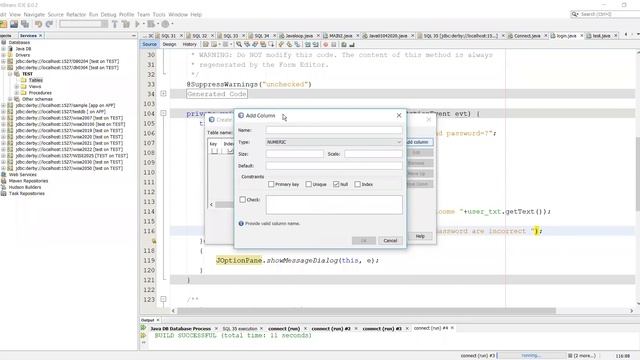Screen dimensions: 640x360
Task: Open the SQL 35 execution output tab
Action: pos(240,329)
